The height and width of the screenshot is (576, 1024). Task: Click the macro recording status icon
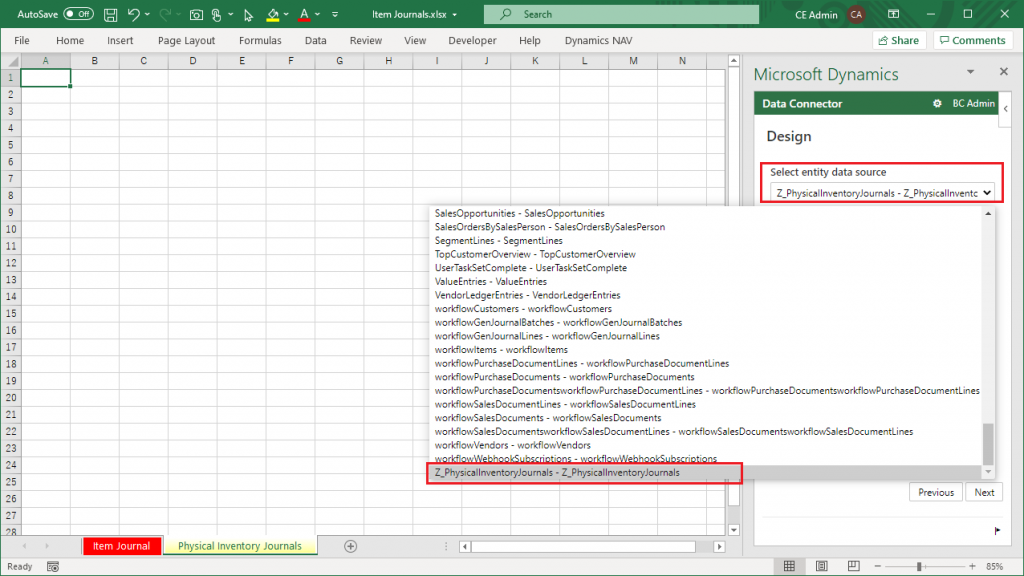(53, 567)
